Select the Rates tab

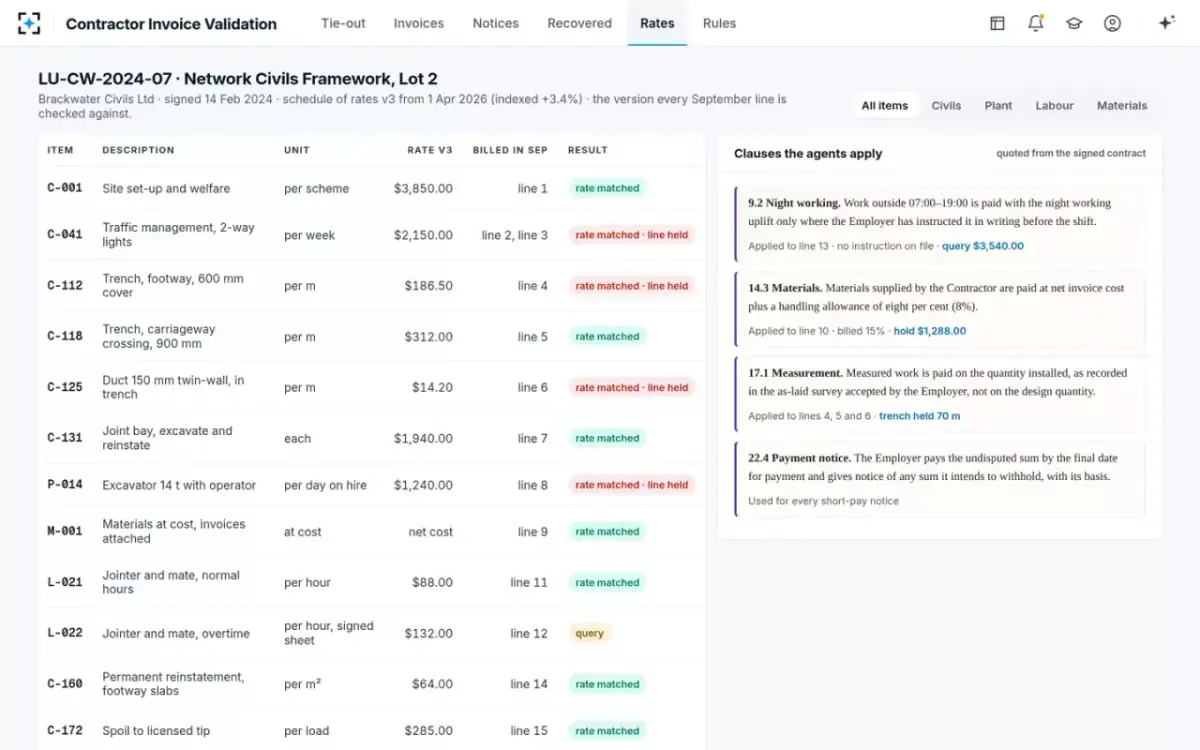coord(657,23)
